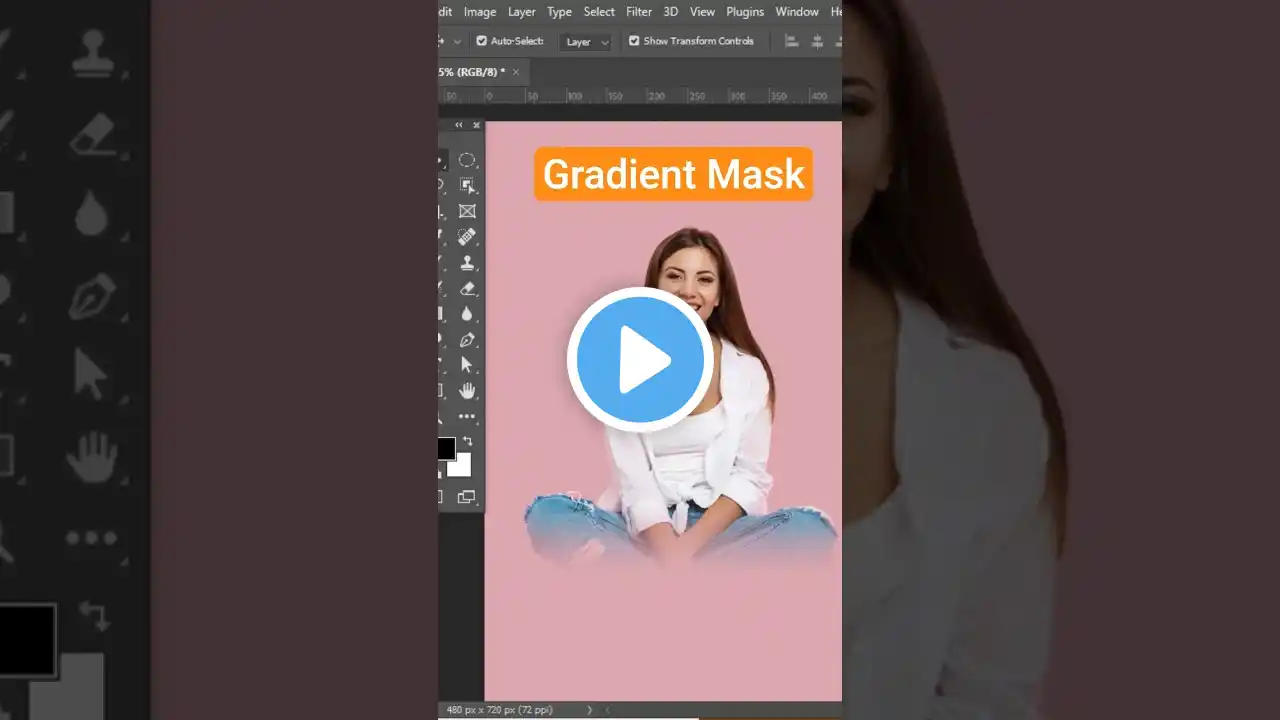
Task: Click the black foreground color swatch
Action: coord(446,448)
